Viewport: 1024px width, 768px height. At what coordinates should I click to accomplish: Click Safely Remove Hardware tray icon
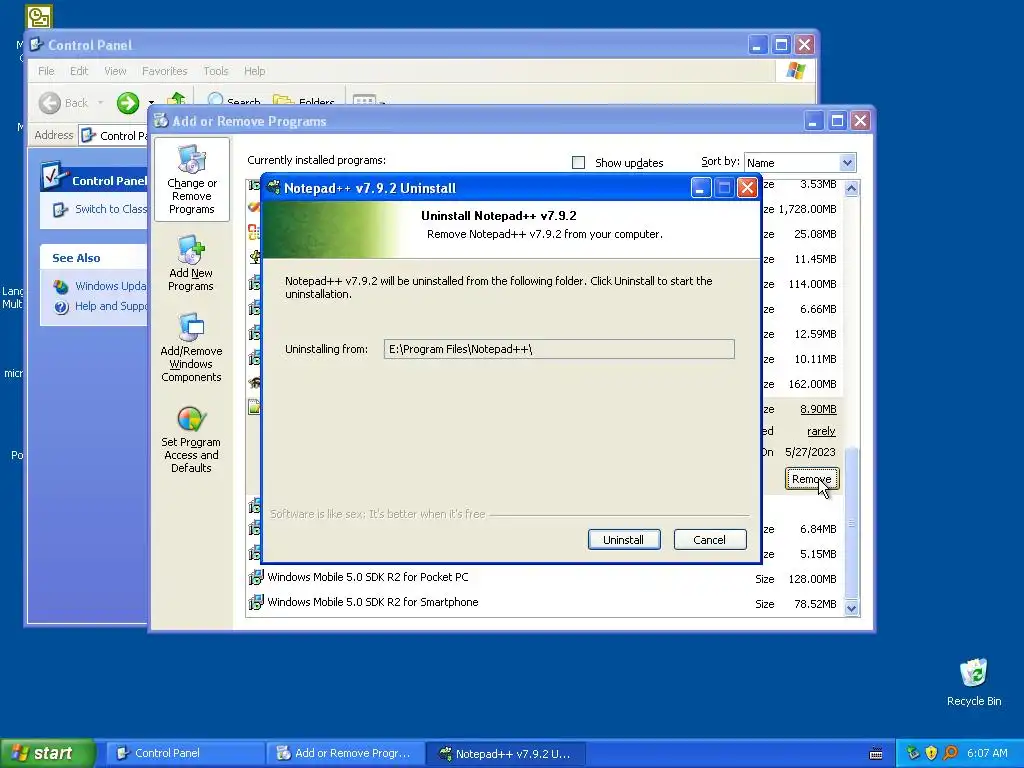[913, 753]
